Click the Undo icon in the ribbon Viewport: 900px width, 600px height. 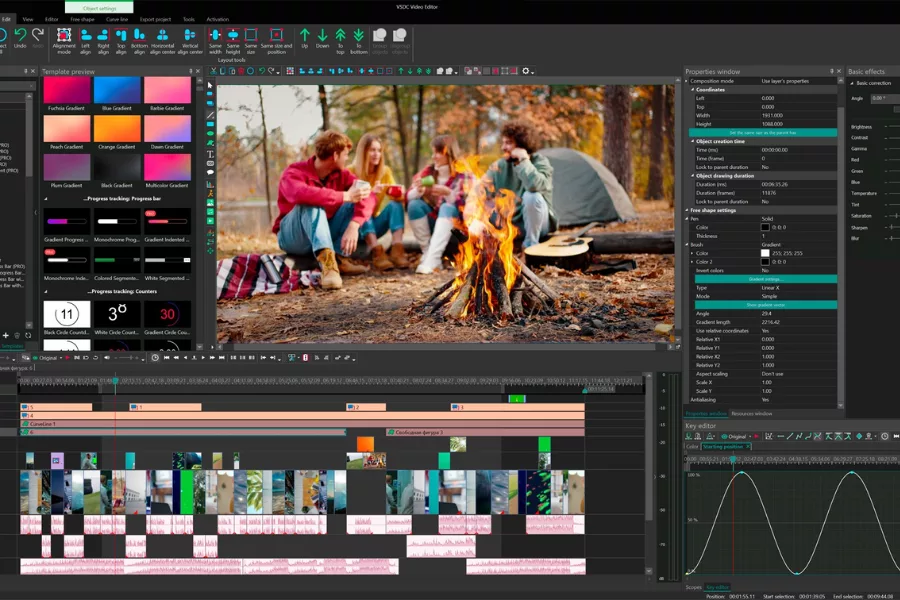pos(20,36)
